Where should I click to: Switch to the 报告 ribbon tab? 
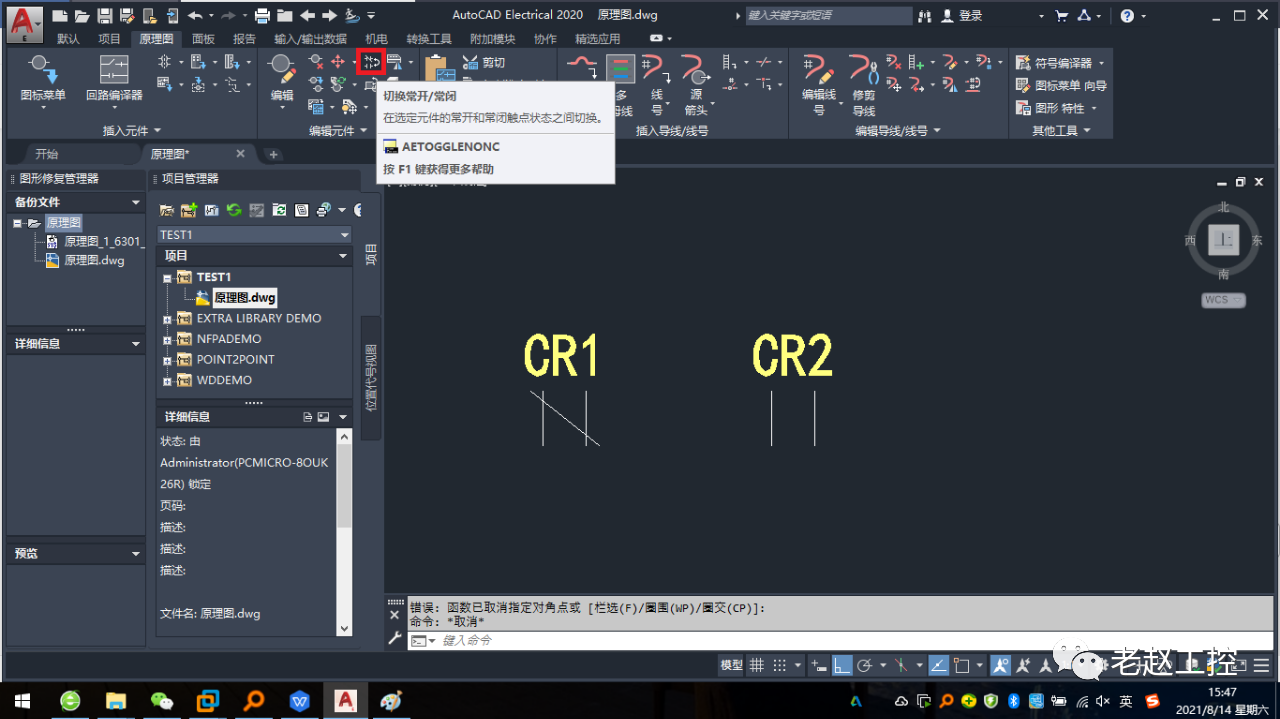pos(244,38)
